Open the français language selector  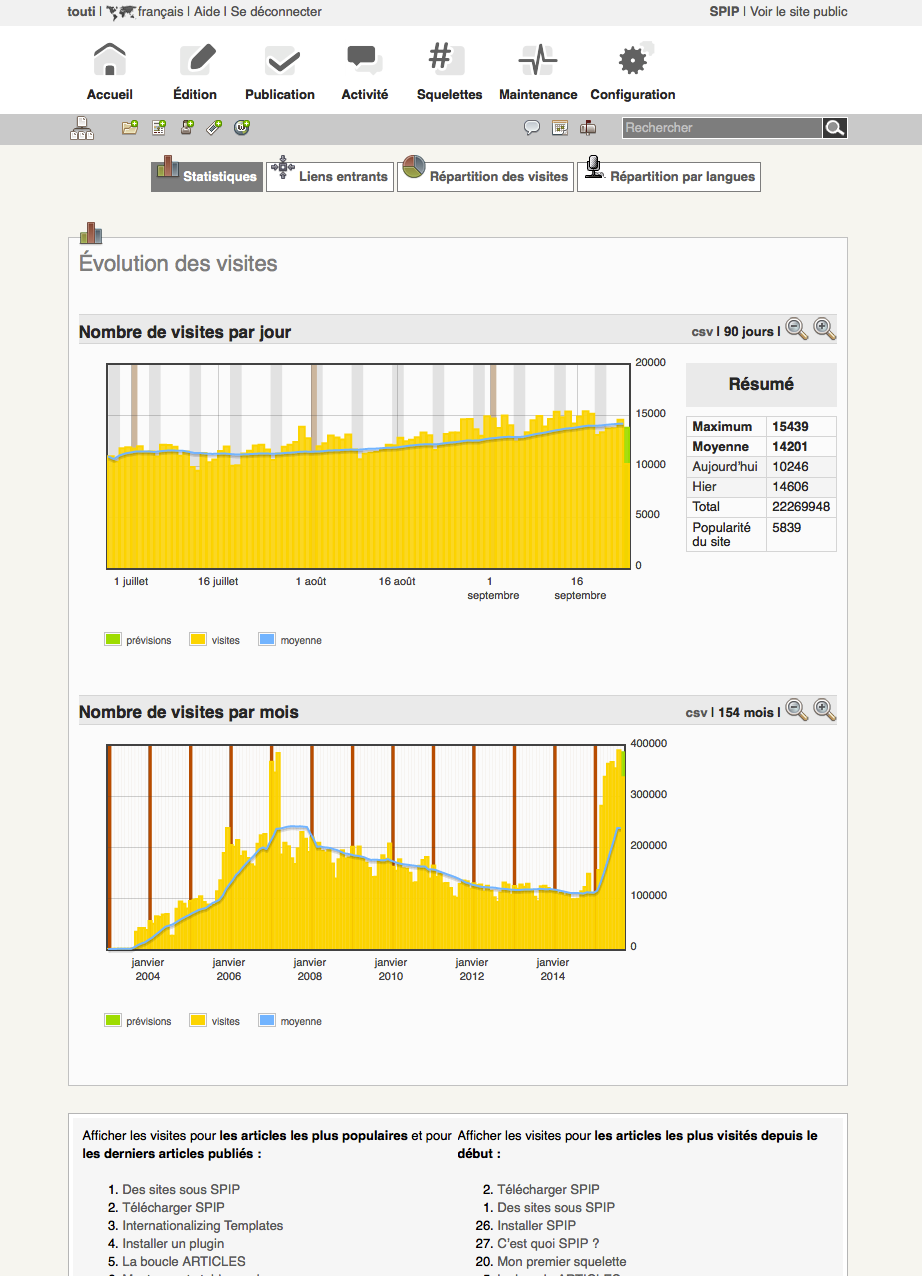click(159, 12)
